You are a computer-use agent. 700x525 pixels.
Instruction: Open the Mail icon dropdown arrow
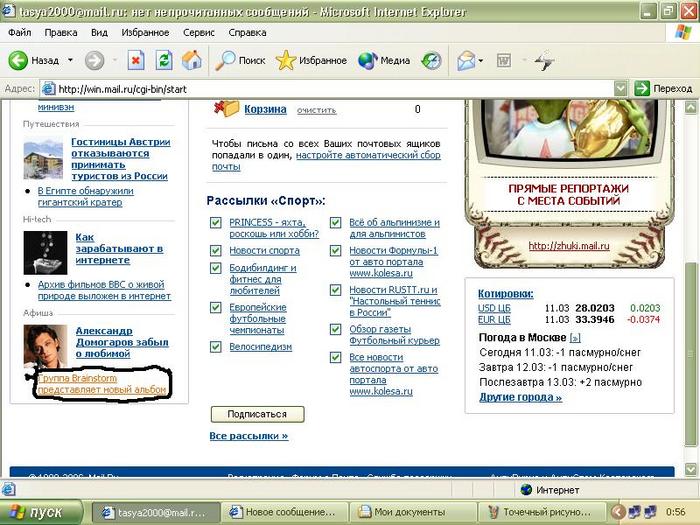tap(481, 60)
